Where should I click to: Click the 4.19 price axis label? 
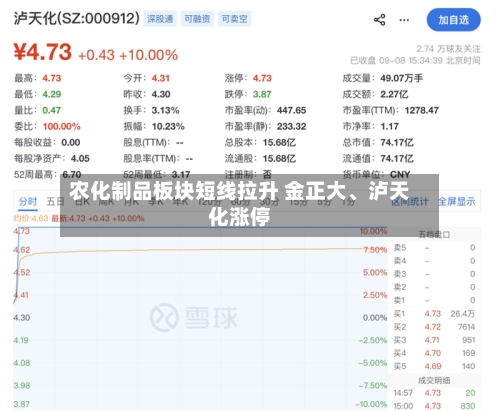click(x=21, y=340)
